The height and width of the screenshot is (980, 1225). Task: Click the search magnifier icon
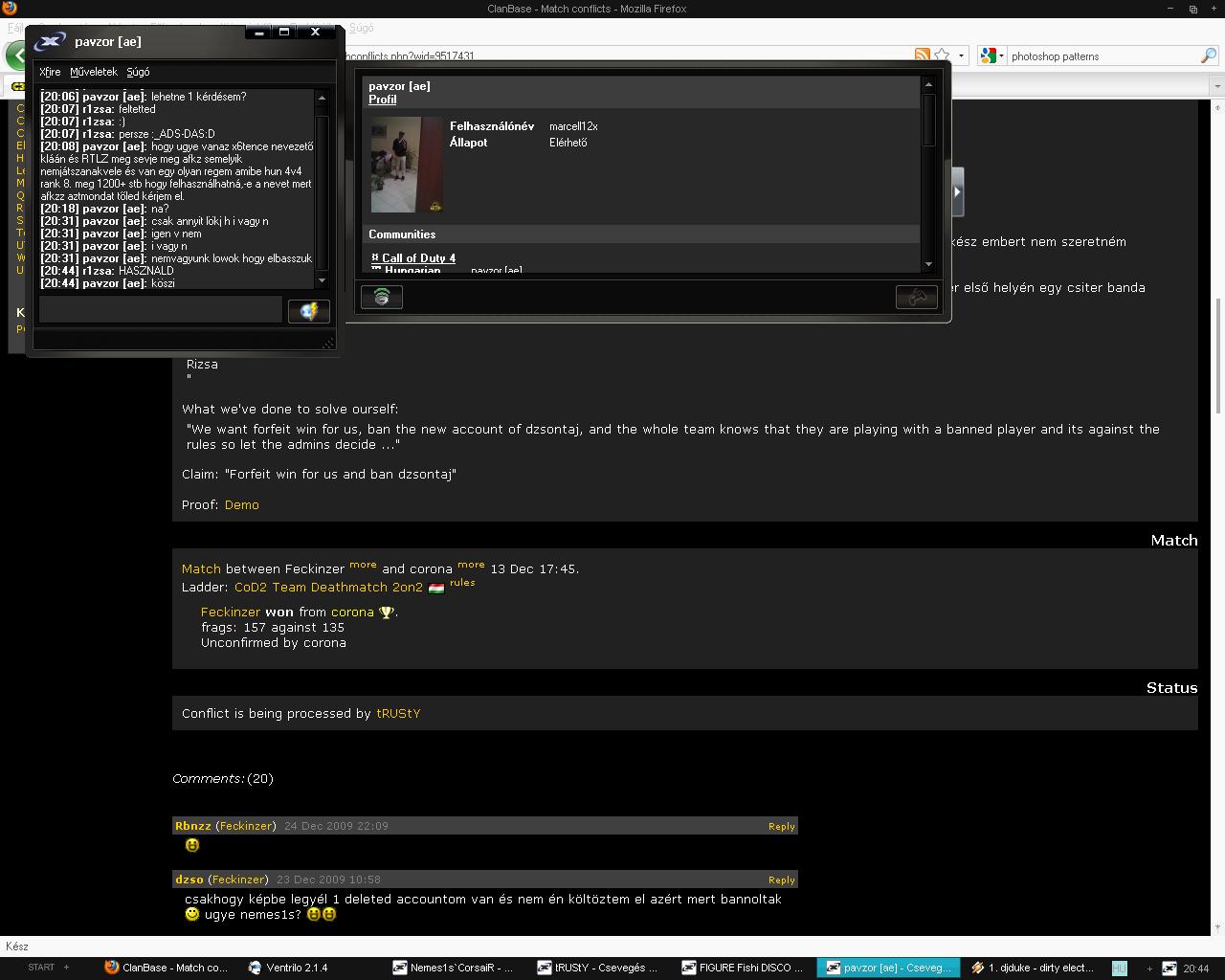tap(1208, 56)
